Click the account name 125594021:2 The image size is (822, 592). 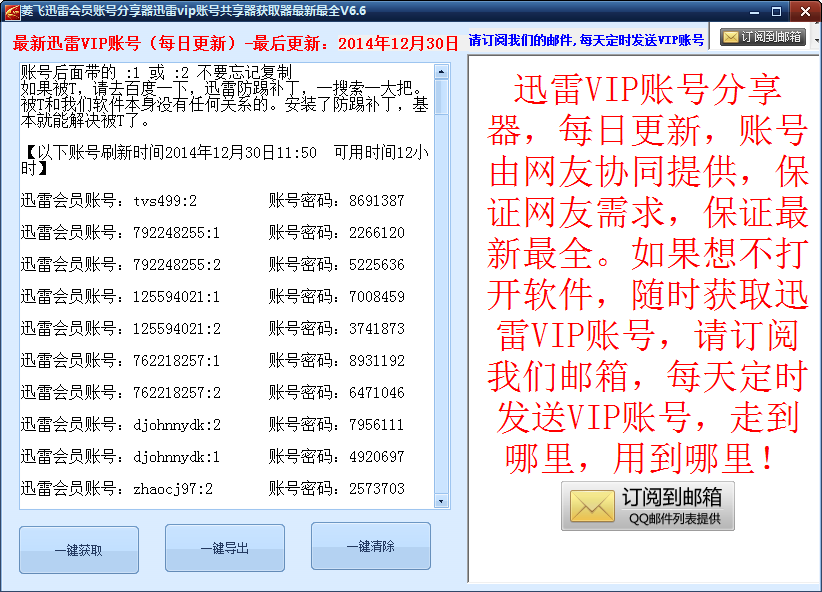click(177, 329)
